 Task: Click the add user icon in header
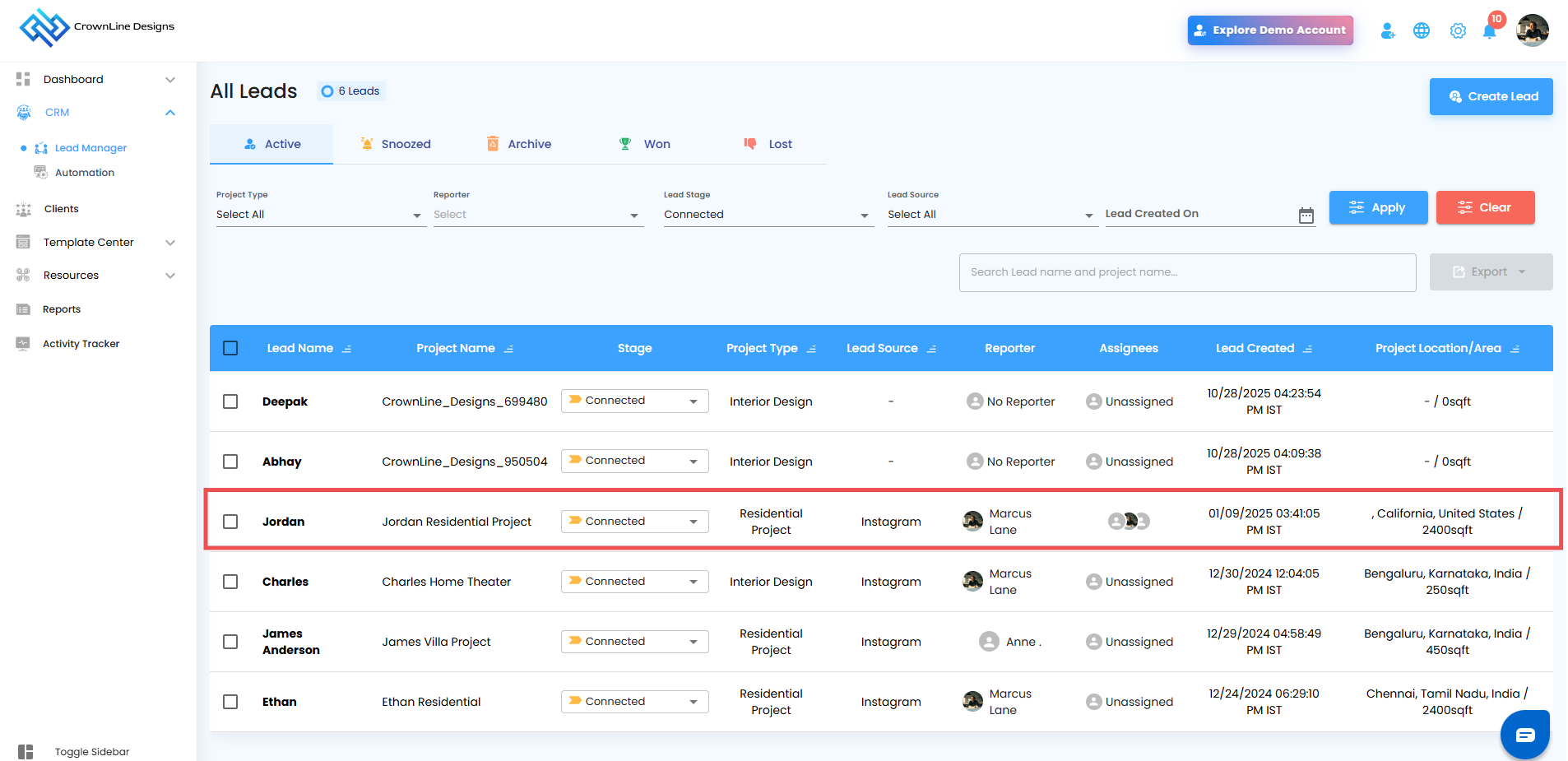pos(1387,31)
